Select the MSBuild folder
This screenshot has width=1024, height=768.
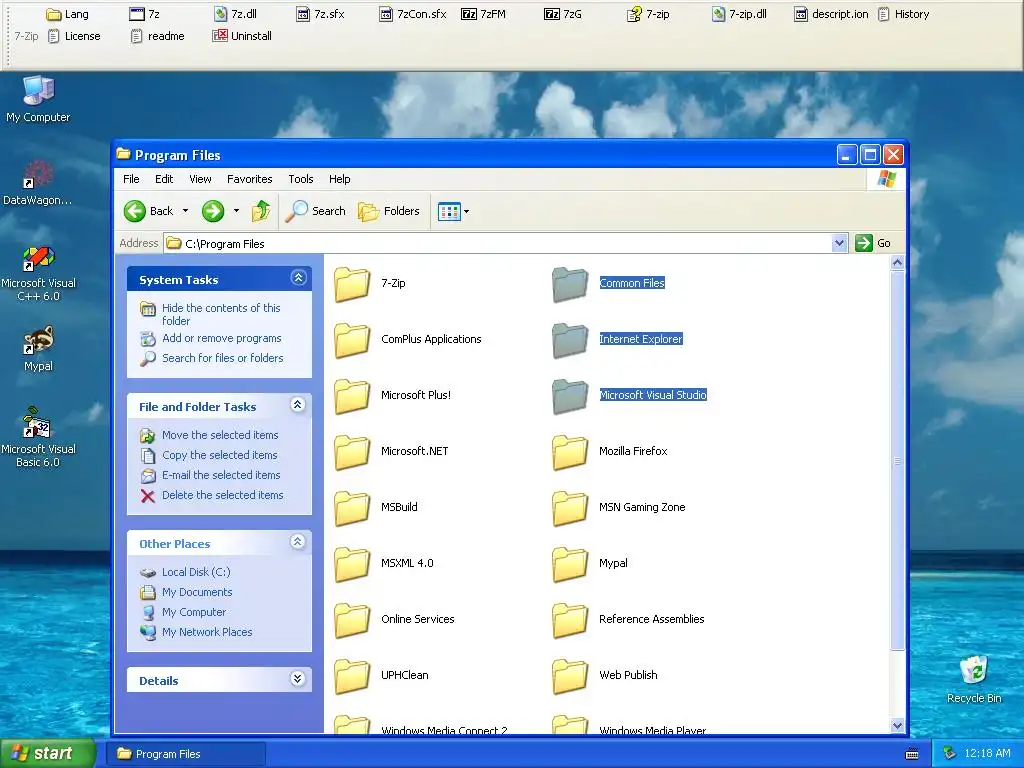[376, 507]
